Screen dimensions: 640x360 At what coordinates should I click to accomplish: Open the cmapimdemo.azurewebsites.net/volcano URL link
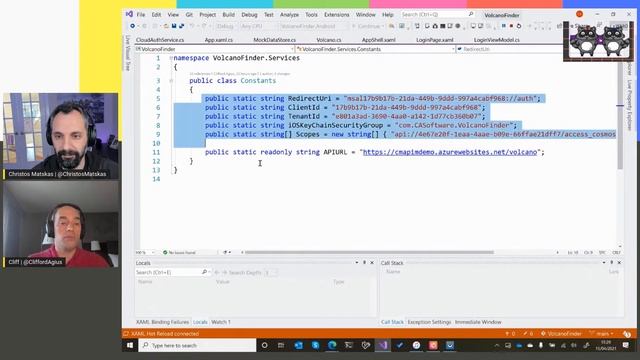pos(450,152)
